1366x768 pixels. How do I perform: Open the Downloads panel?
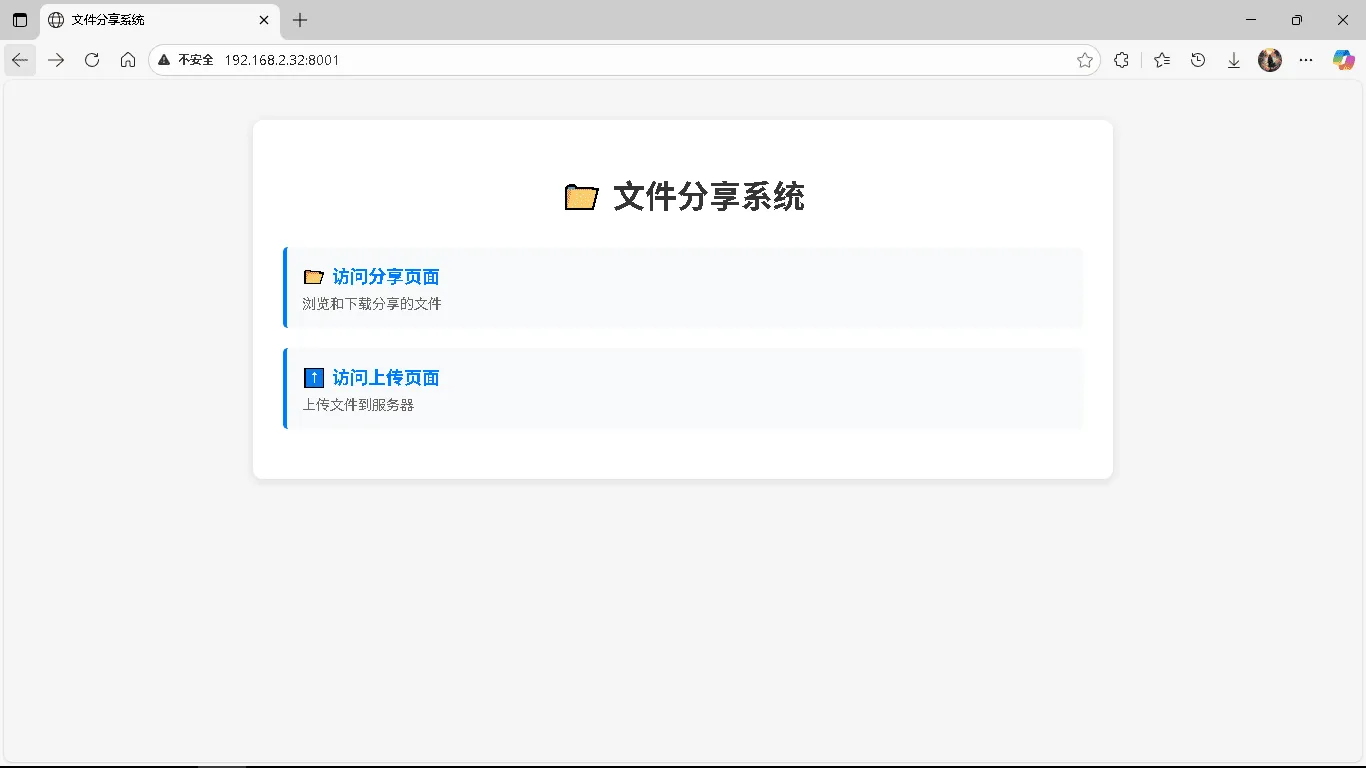[1234, 60]
